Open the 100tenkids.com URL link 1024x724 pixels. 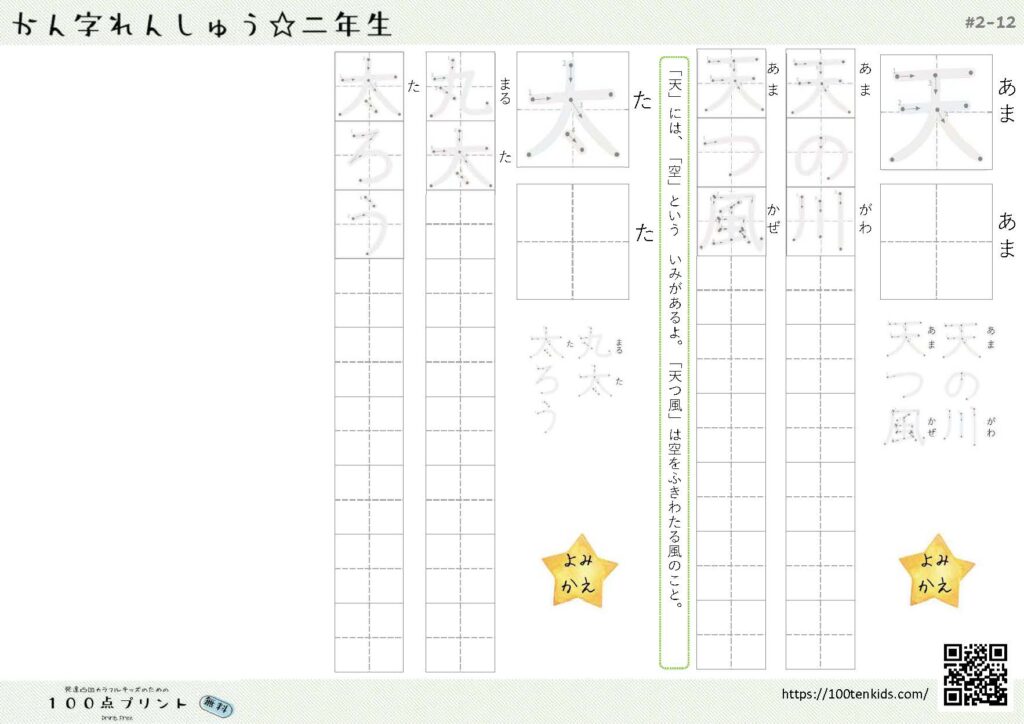tap(853, 694)
